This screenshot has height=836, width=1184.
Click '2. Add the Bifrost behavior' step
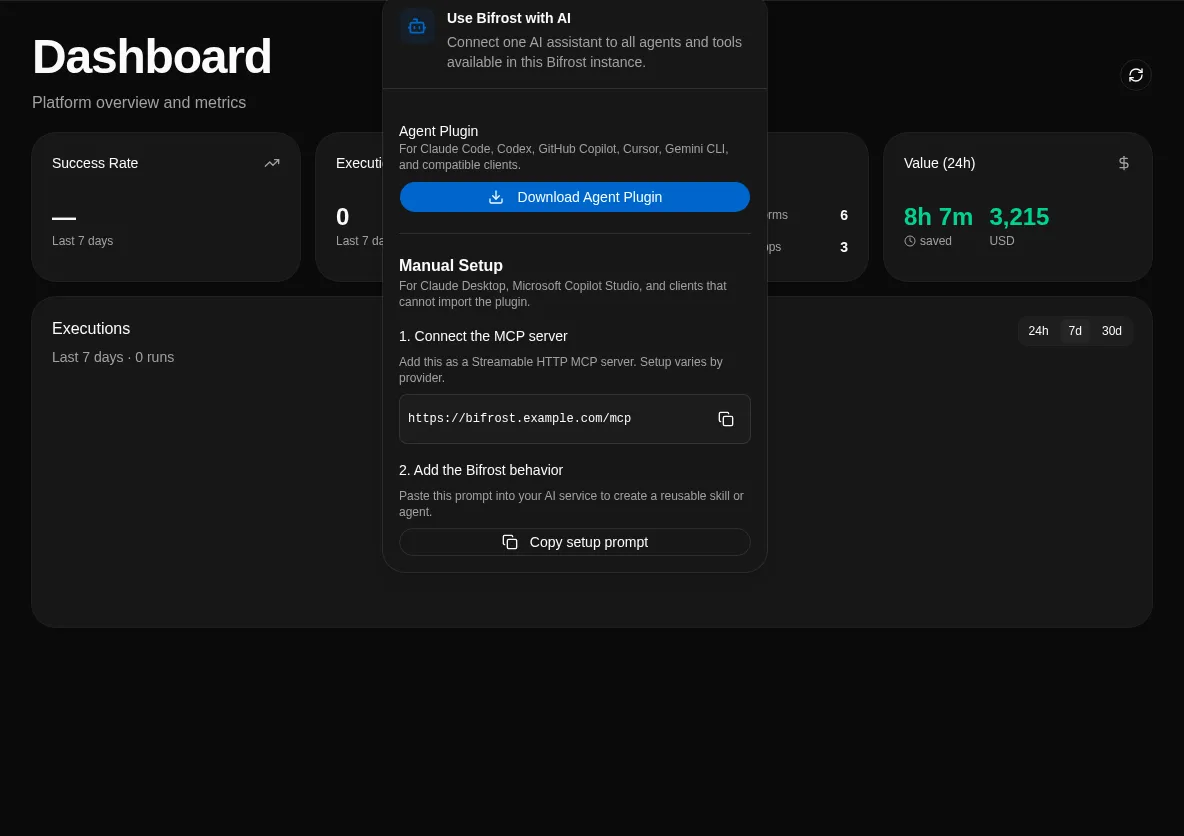coord(481,470)
